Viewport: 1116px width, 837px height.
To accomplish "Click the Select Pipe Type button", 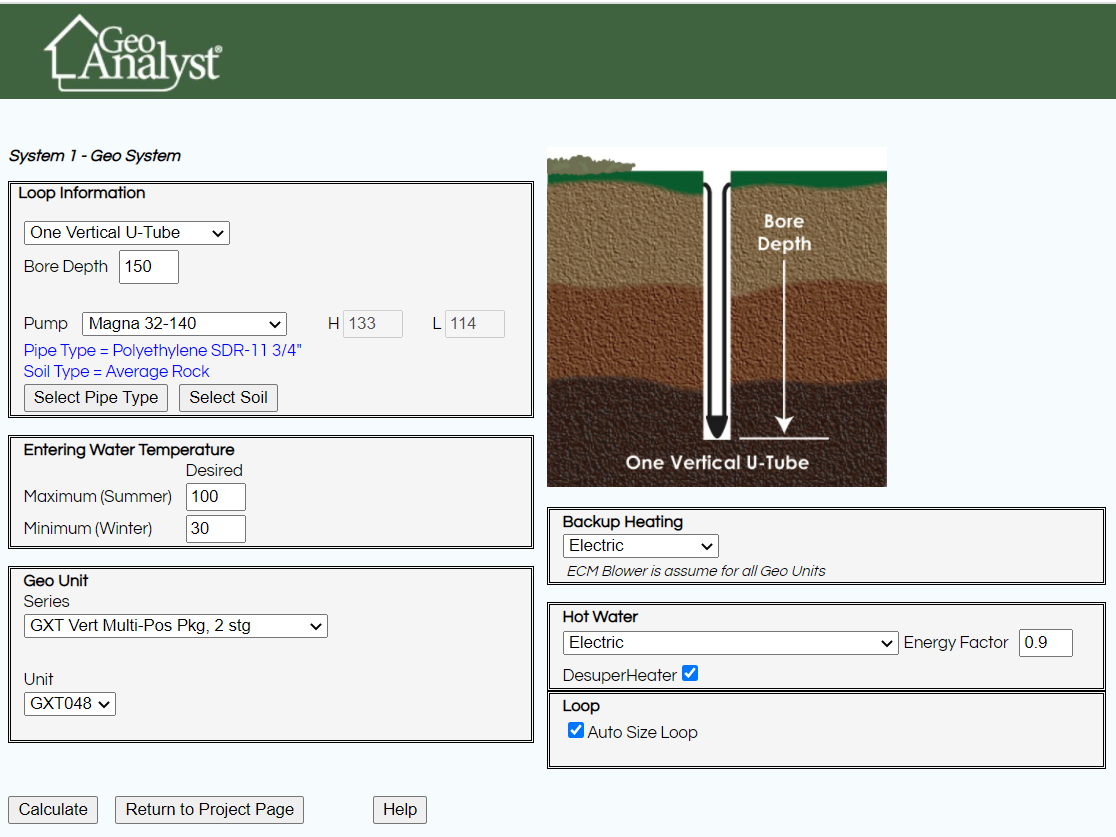I will click(96, 397).
